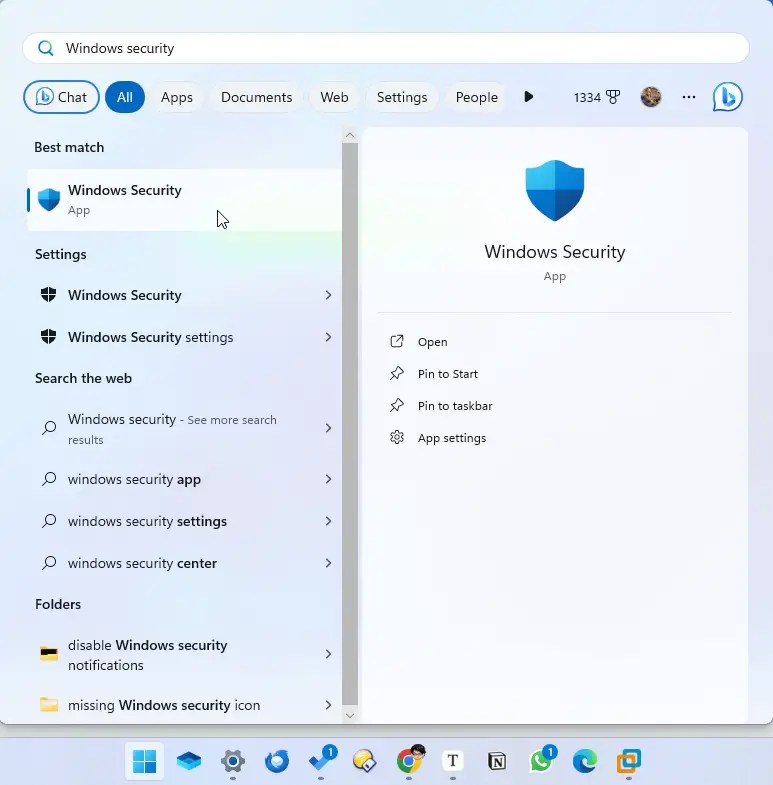
Task: Click the search magnifier icon in search box
Action: tap(46, 48)
